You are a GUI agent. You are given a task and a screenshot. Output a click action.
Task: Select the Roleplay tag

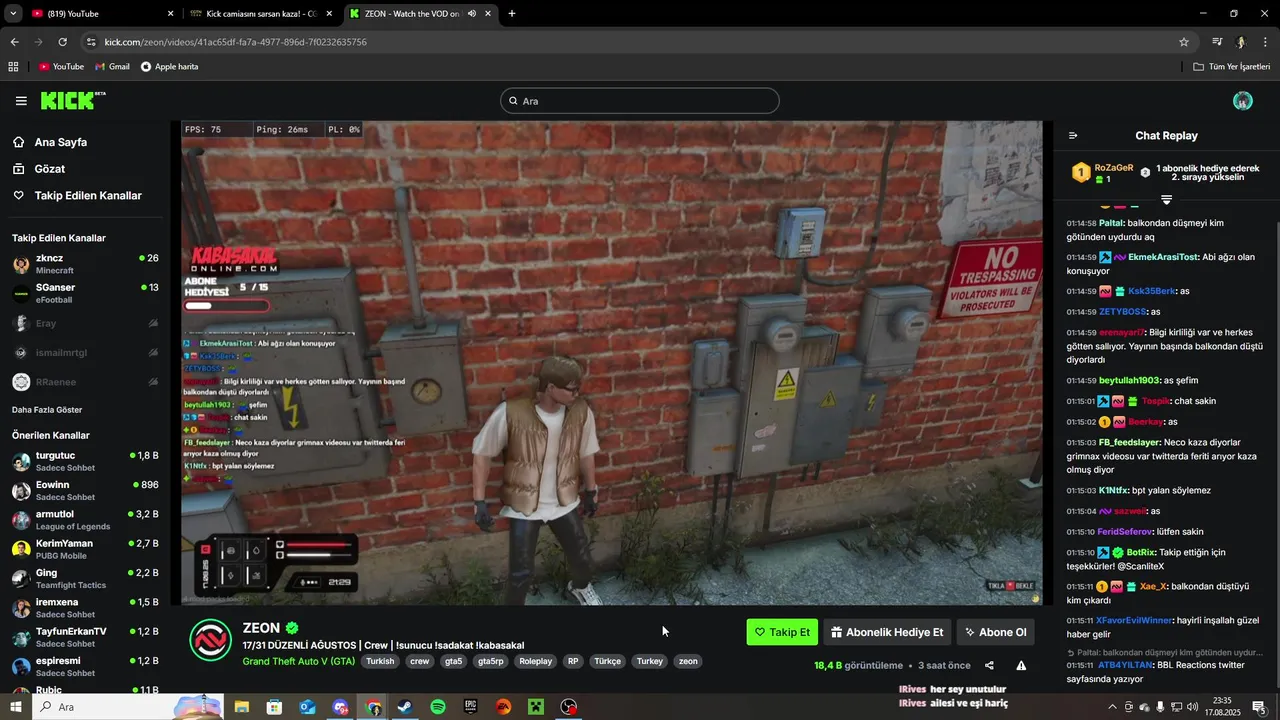536,661
